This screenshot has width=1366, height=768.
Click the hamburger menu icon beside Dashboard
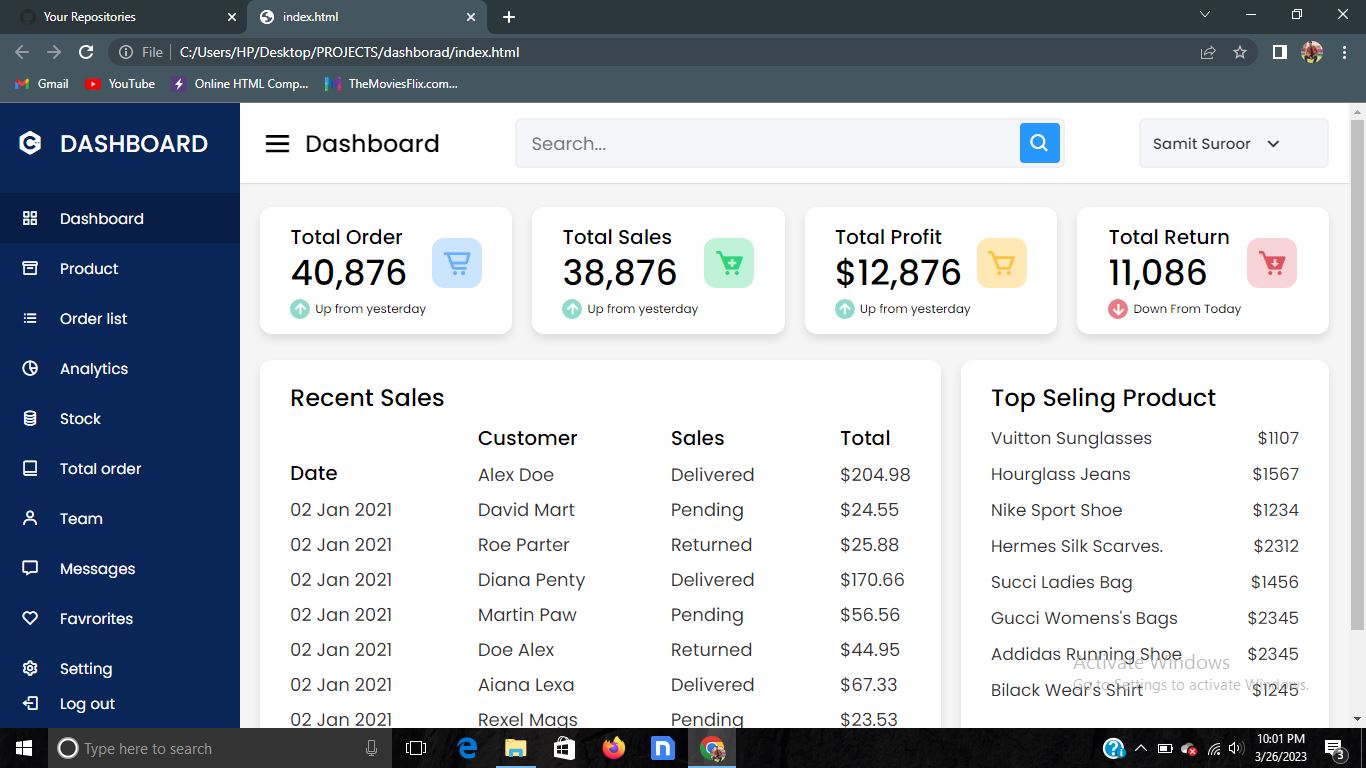[277, 144]
